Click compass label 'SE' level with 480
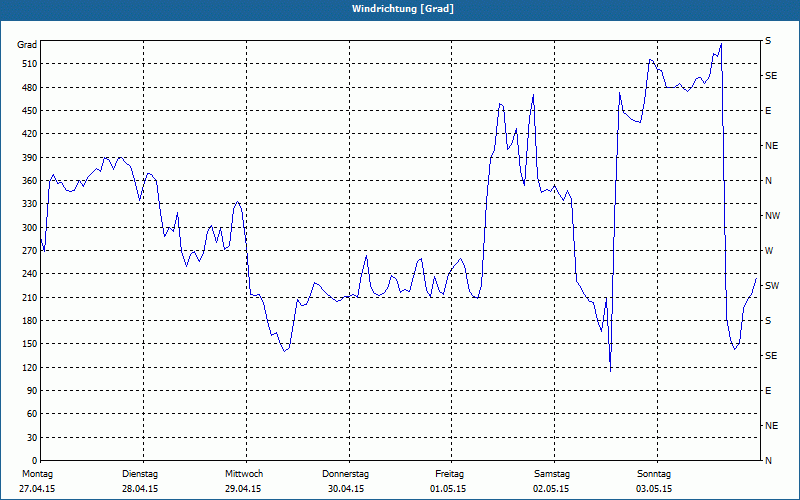The image size is (800, 500). pyautogui.click(x=771, y=76)
